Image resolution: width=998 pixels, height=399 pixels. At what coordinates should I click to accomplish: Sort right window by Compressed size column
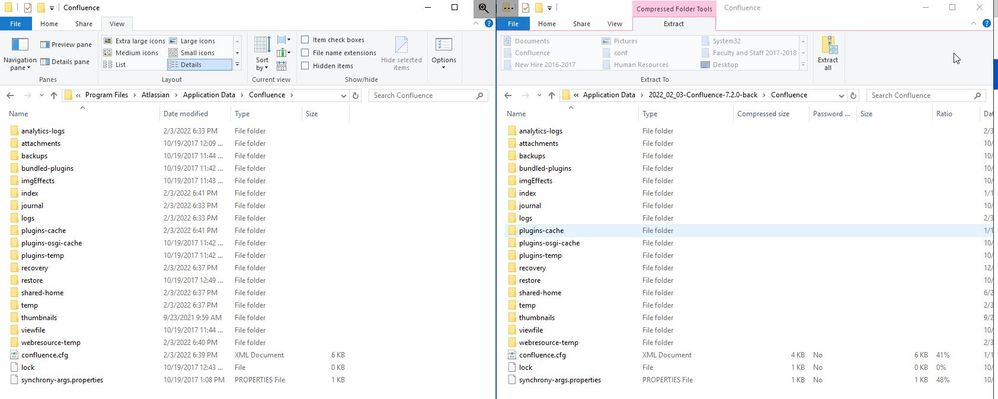pyautogui.click(x=763, y=114)
